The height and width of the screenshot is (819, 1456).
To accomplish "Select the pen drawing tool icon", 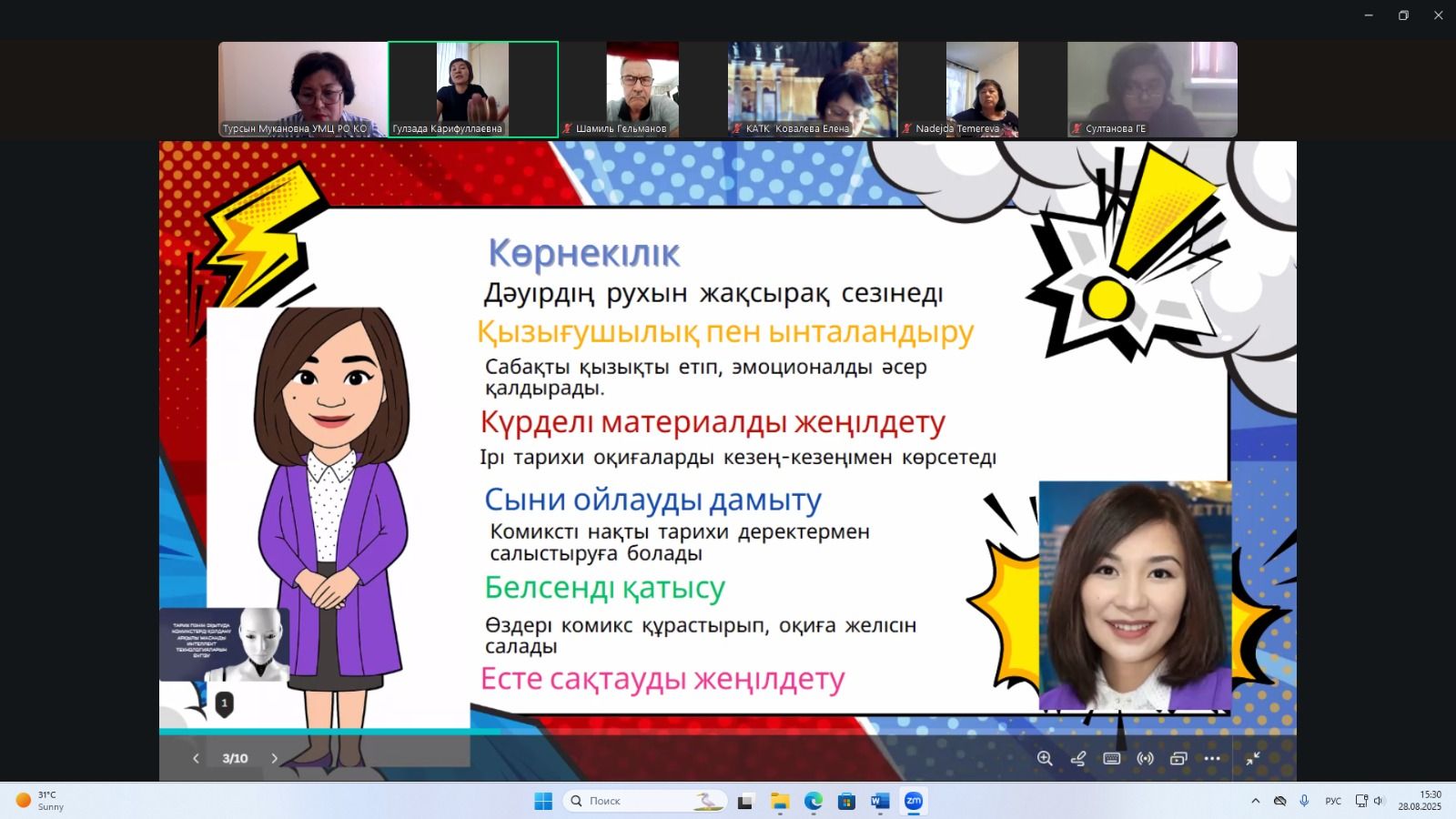I will (x=1078, y=758).
